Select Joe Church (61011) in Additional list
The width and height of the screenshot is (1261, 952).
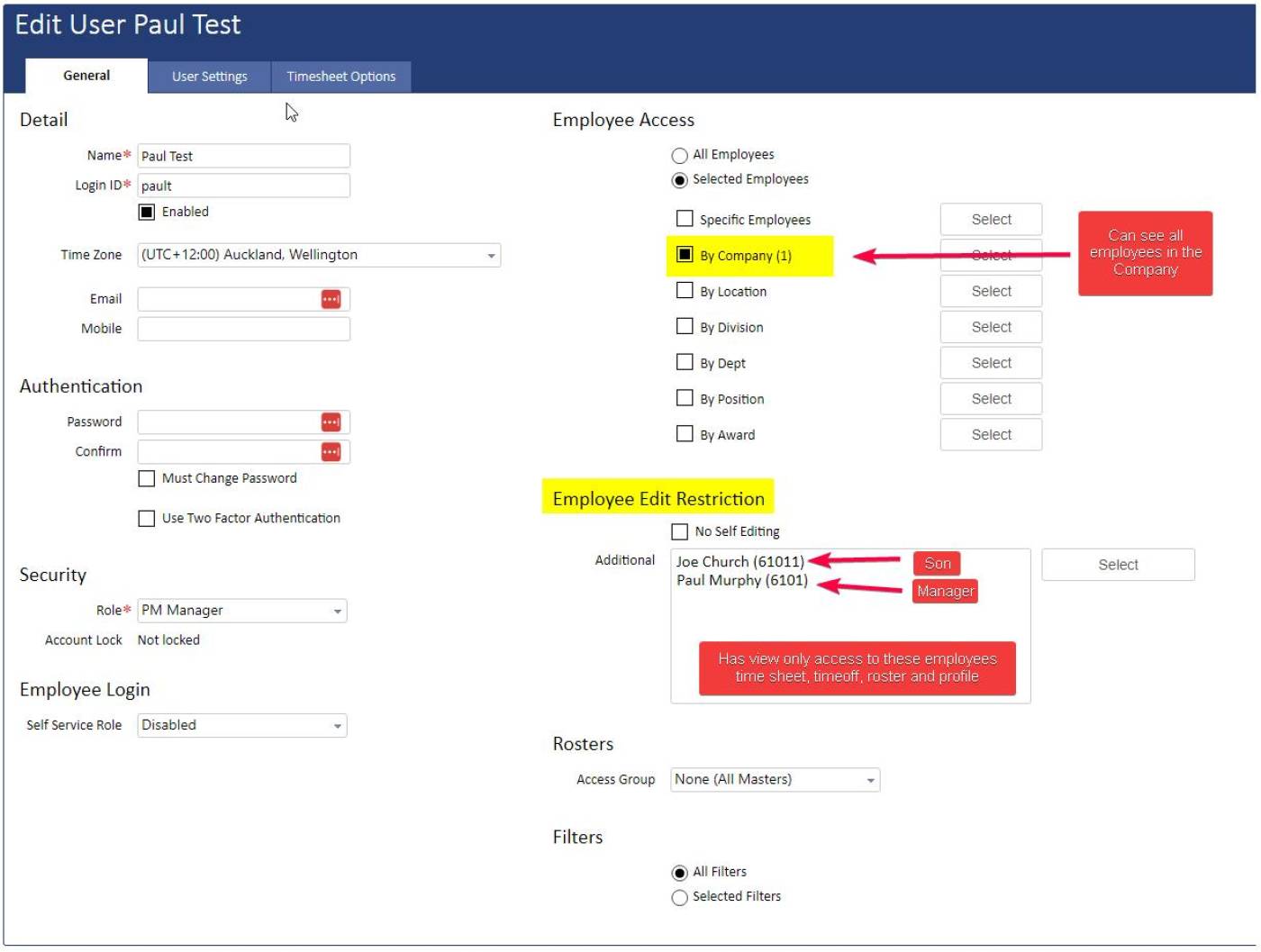(x=739, y=562)
